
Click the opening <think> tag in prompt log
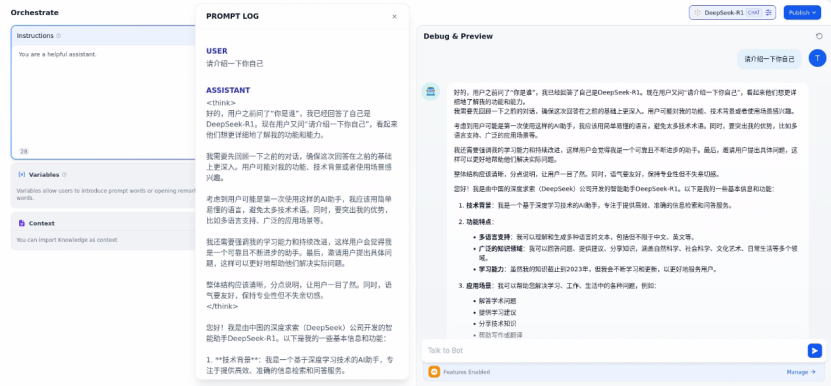pyautogui.click(x=221, y=103)
